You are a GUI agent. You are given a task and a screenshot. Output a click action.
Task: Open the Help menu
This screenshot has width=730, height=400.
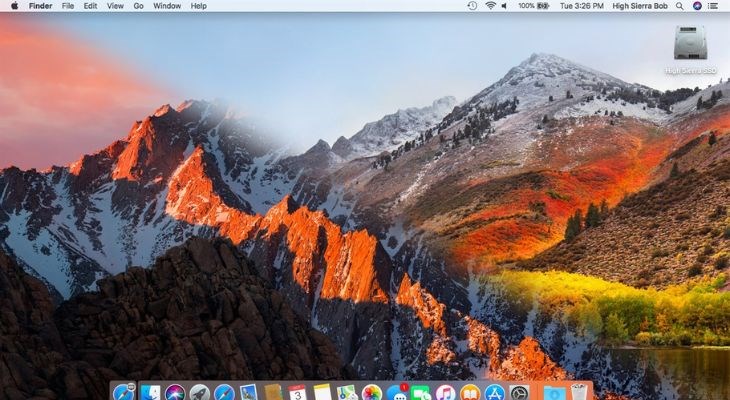pyautogui.click(x=199, y=6)
